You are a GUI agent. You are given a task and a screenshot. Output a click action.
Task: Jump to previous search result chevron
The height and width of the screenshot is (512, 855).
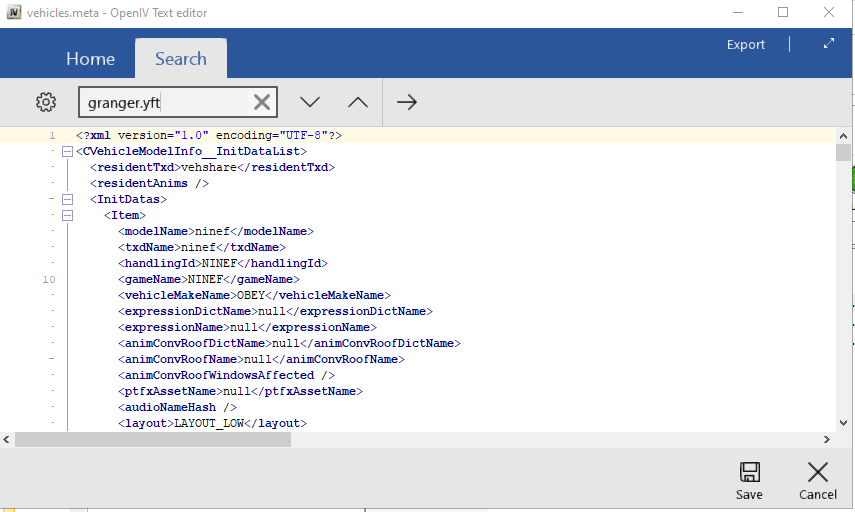tap(358, 102)
